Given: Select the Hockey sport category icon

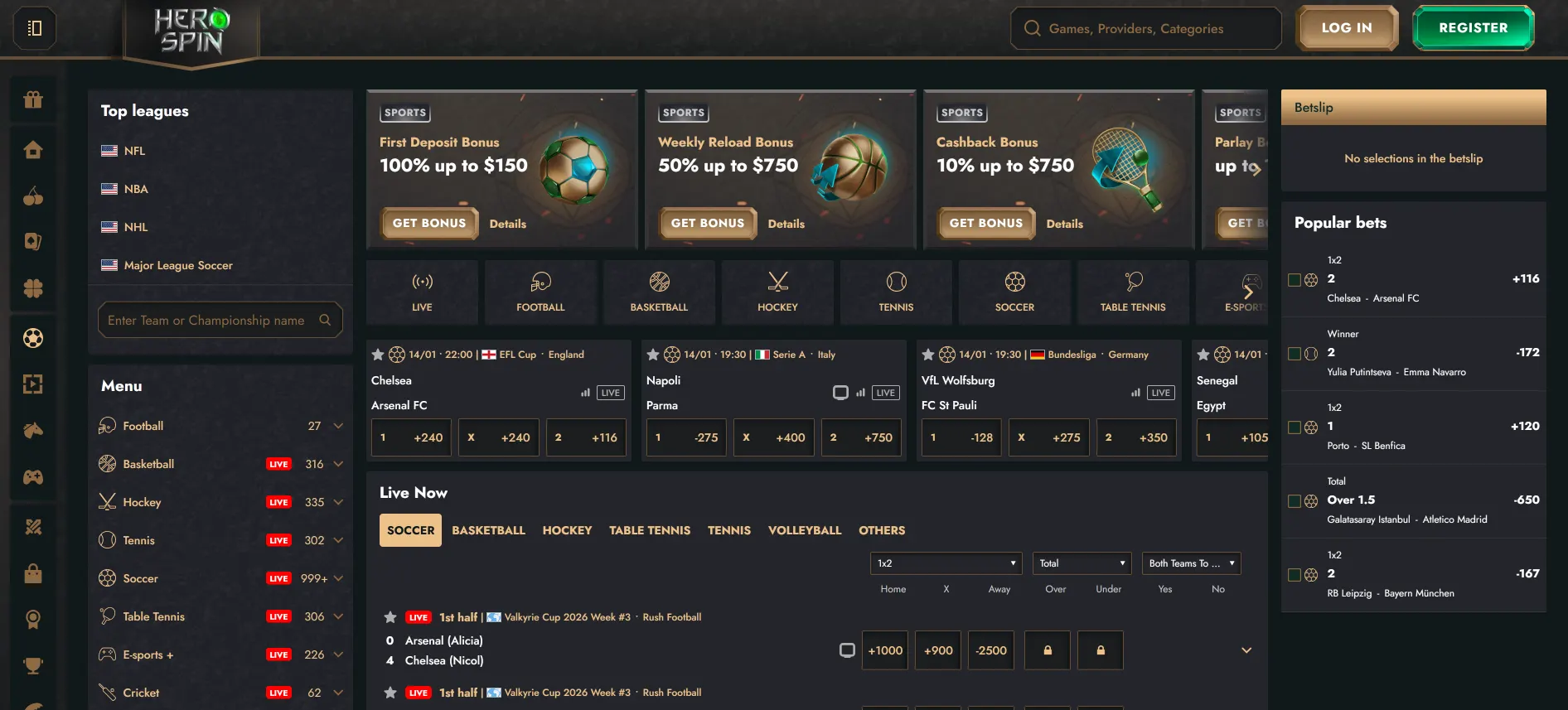Looking at the screenshot, I should (777, 292).
